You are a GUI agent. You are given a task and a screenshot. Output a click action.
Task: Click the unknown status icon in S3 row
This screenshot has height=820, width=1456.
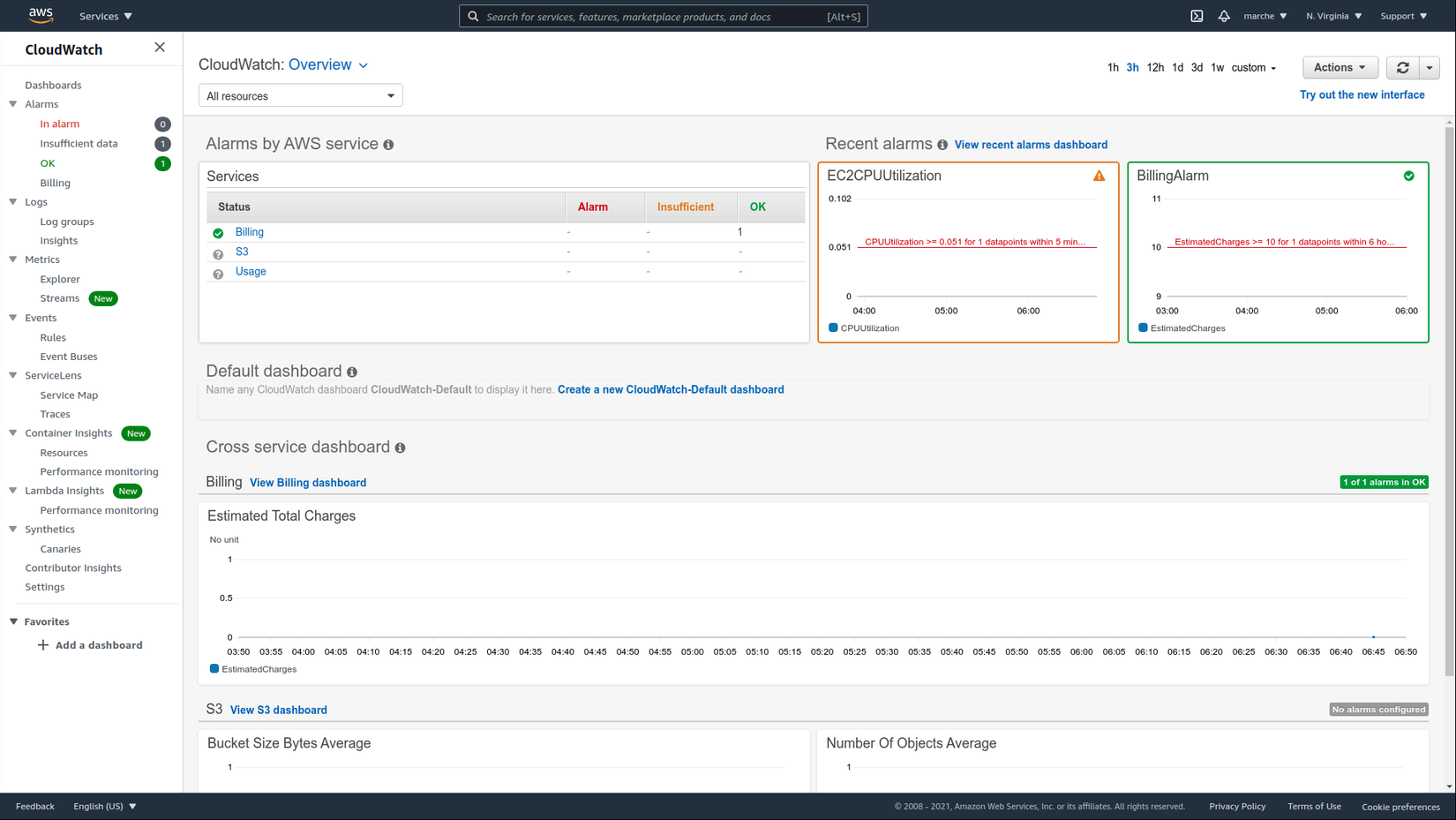click(x=218, y=254)
